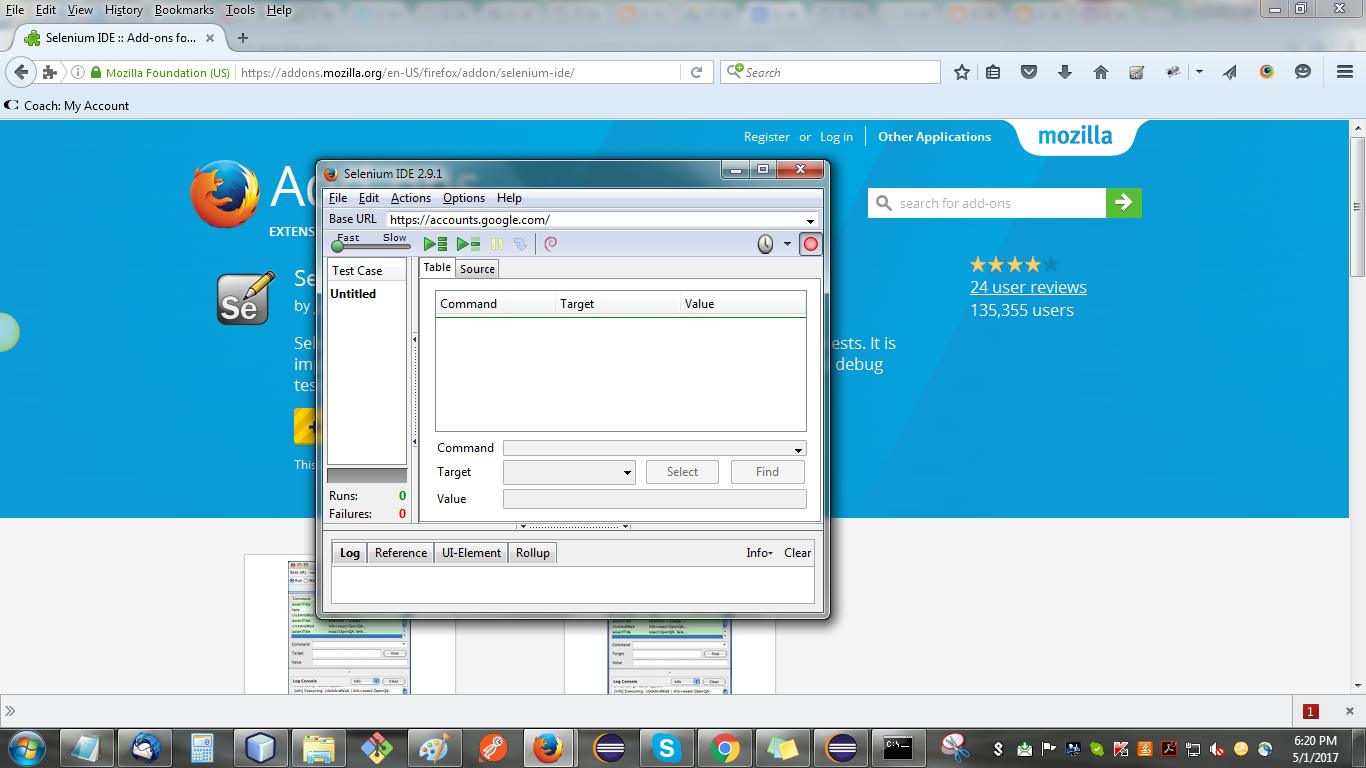The image size is (1366, 768).
Task: Click the rollup spiral icon in toolbar
Action: click(x=551, y=243)
